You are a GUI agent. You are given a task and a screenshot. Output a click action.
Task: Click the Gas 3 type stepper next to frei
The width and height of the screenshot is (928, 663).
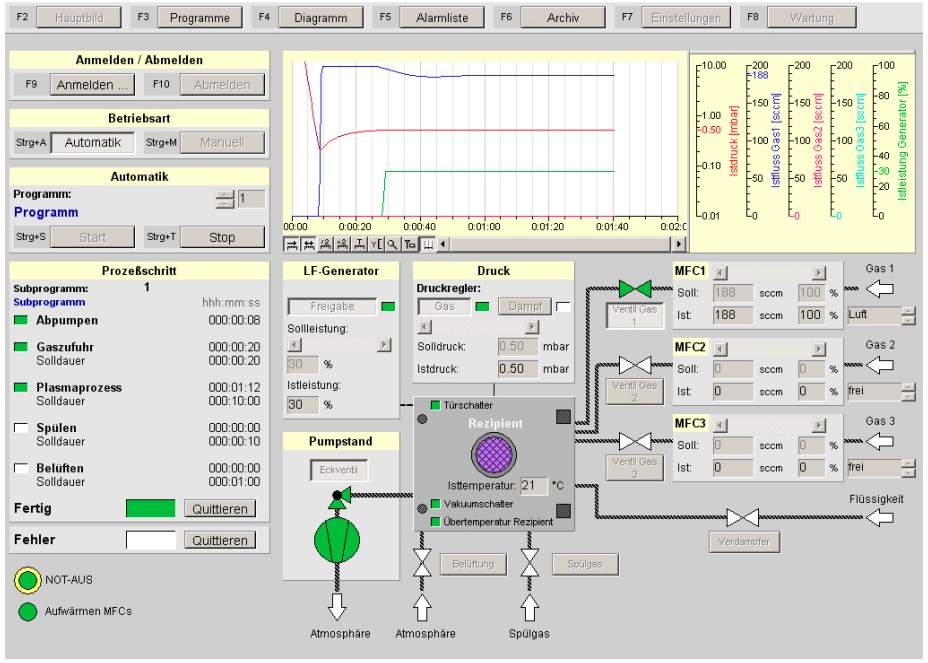point(908,468)
